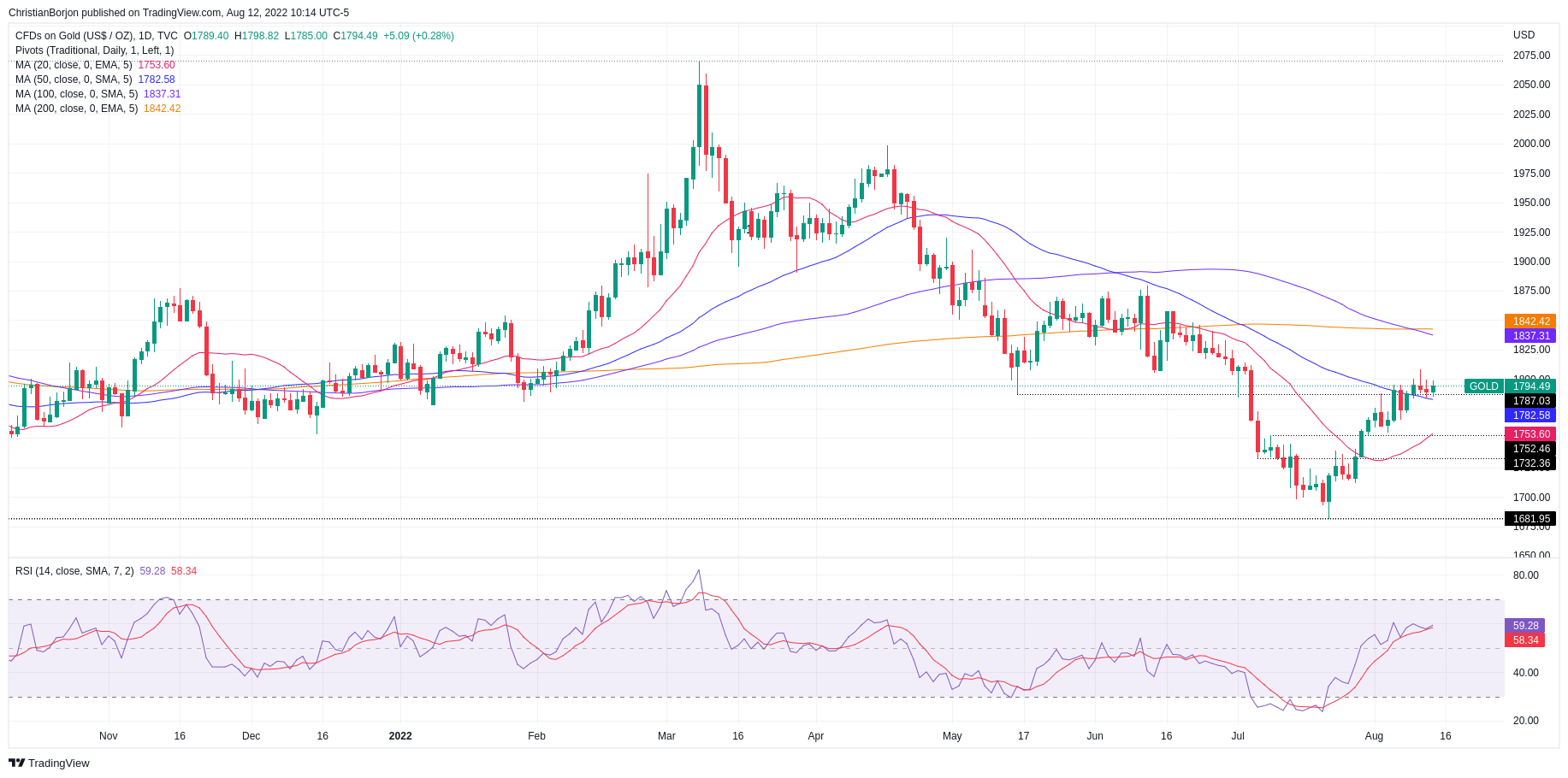Click the blue 1782.58 price tag
Screen dimensions: 1568x778
click(x=1530, y=416)
